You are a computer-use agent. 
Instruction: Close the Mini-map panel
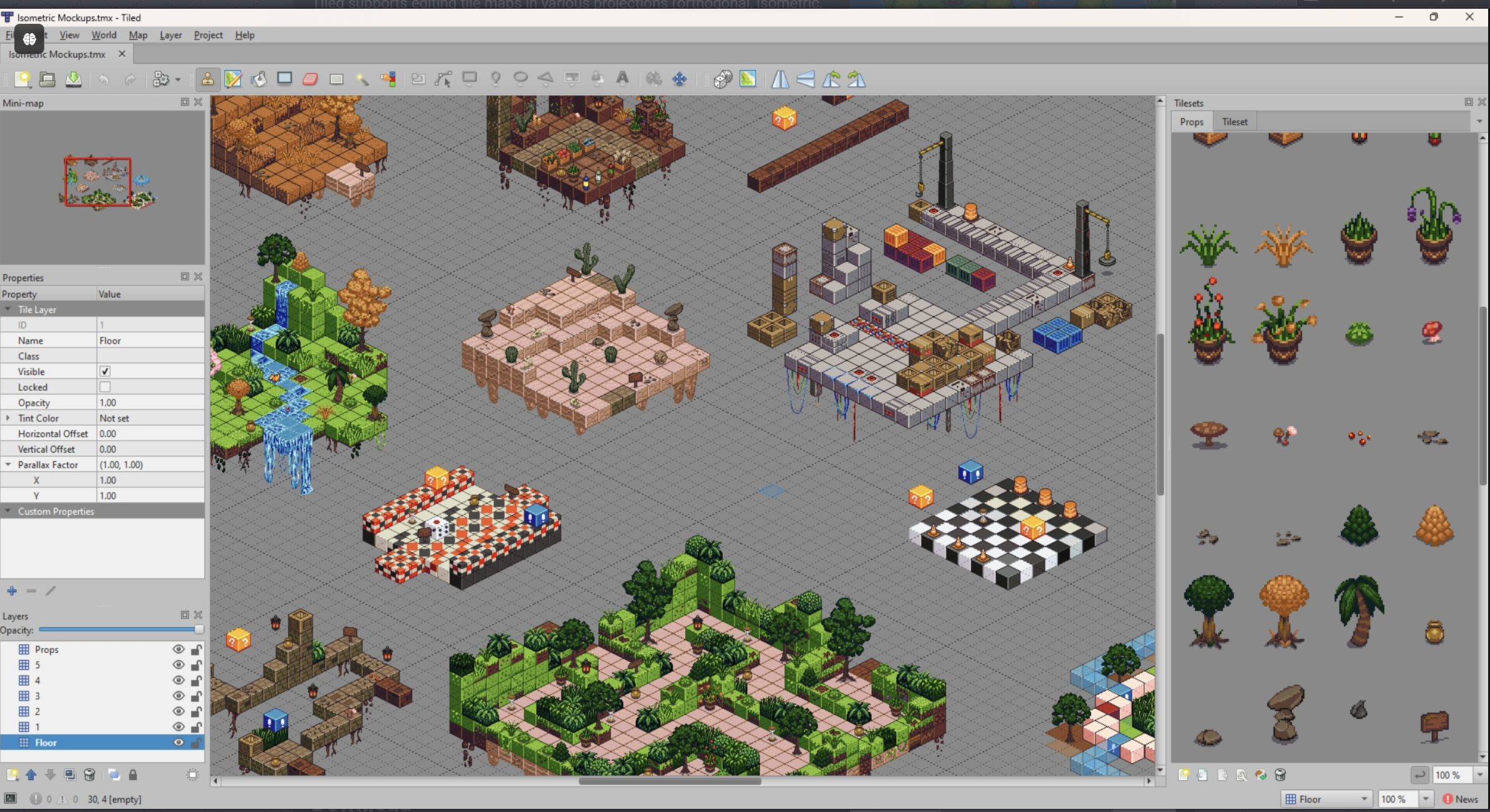point(199,102)
